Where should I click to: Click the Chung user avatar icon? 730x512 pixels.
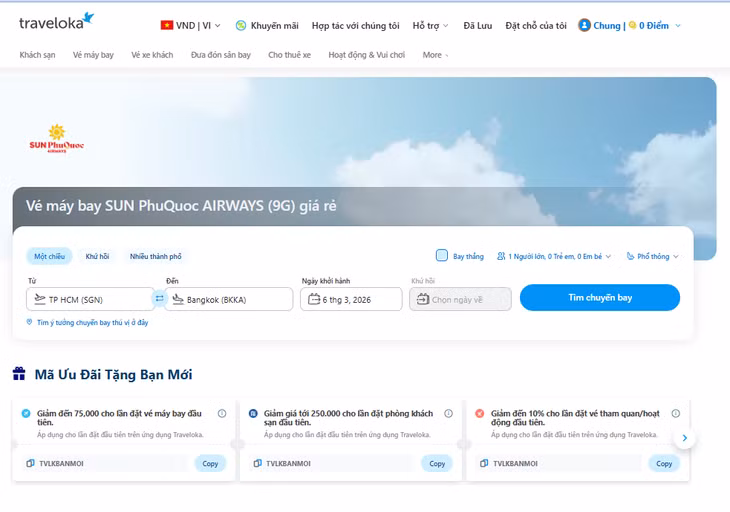point(584,25)
